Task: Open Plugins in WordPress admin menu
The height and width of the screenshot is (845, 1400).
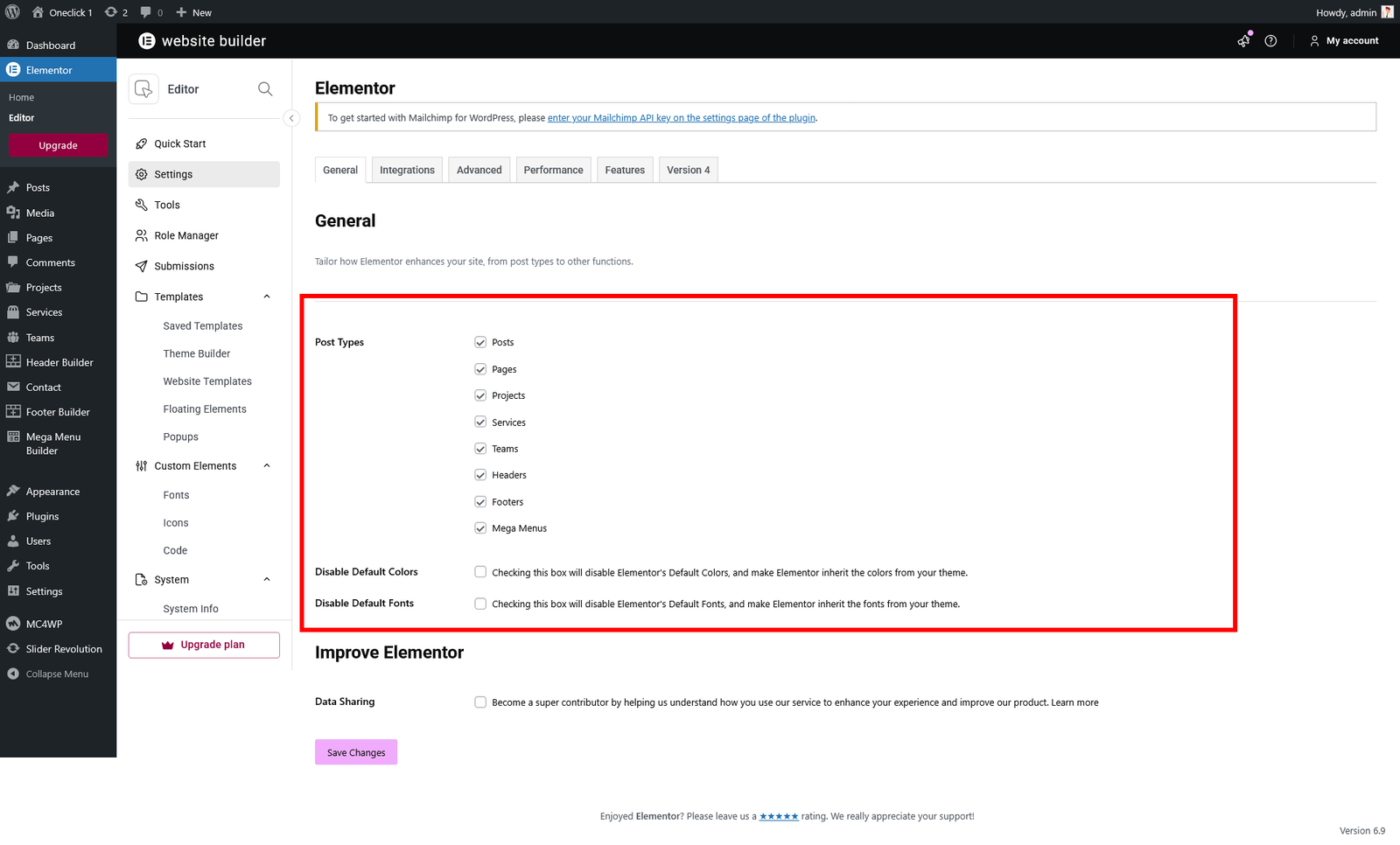Action: click(x=42, y=516)
